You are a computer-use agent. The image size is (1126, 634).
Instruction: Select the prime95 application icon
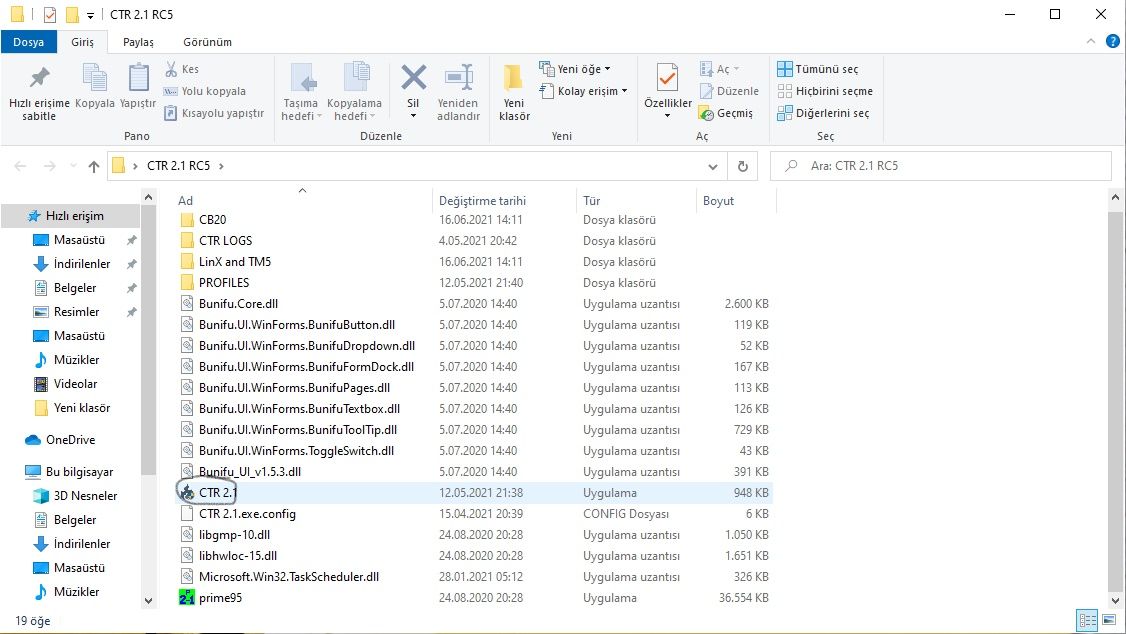click(x=187, y=597)
